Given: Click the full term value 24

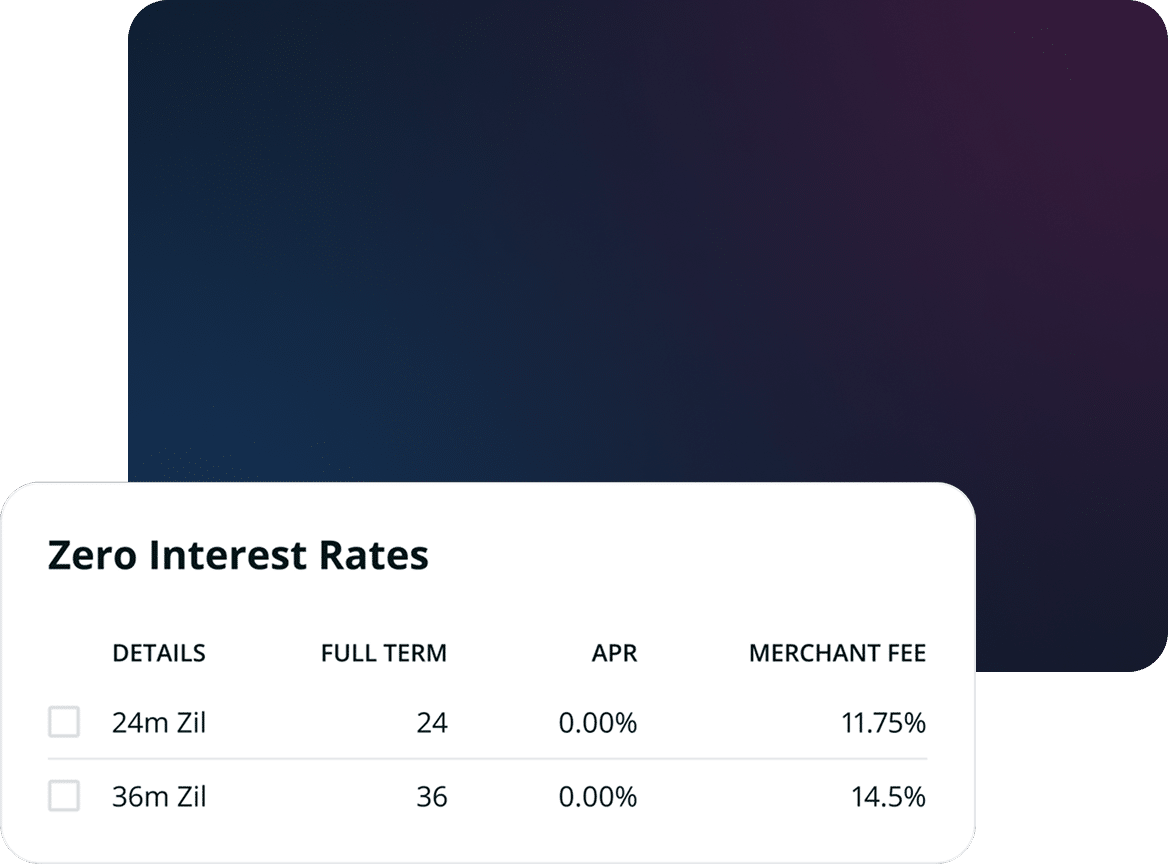Looking at the screenshot, I should click(x=432, y=723).
